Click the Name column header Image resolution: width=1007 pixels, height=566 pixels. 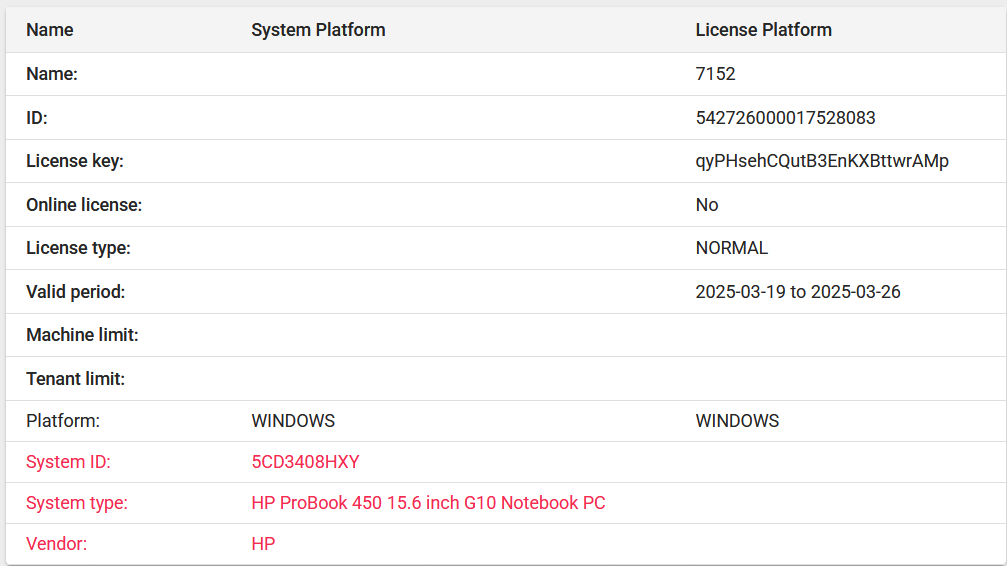(49, 30)
